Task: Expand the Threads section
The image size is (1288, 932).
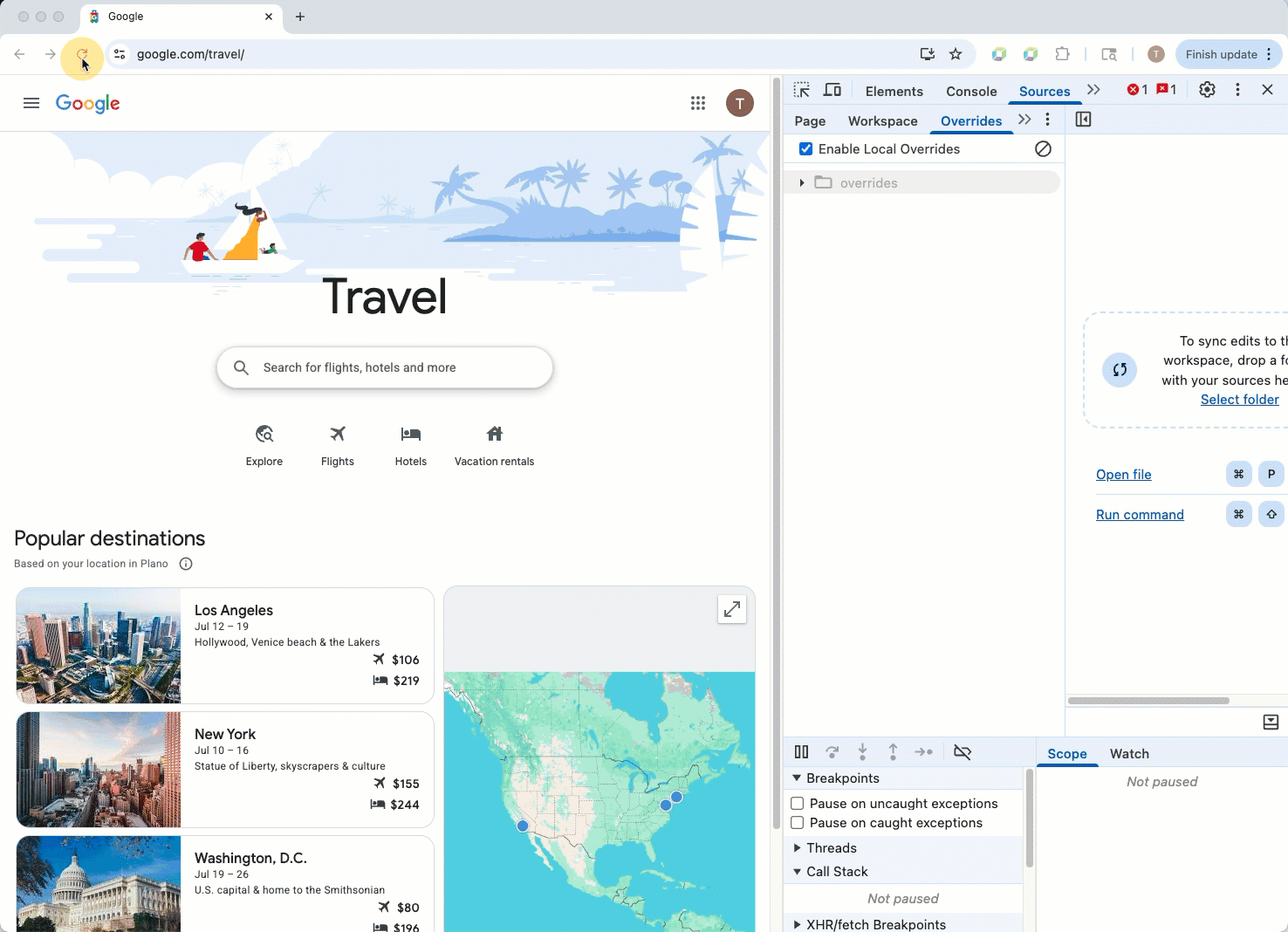Action: pos(797,848)
